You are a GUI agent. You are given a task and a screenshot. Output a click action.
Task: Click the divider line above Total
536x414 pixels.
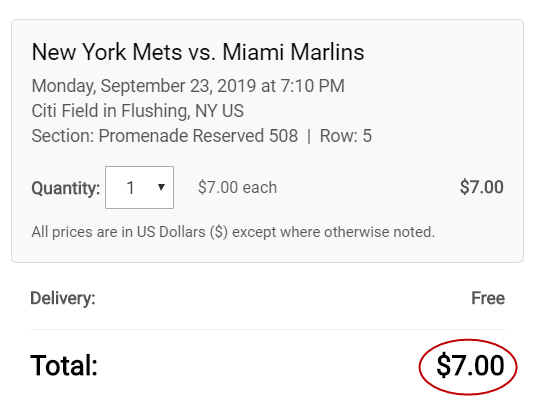coord(267,330)
